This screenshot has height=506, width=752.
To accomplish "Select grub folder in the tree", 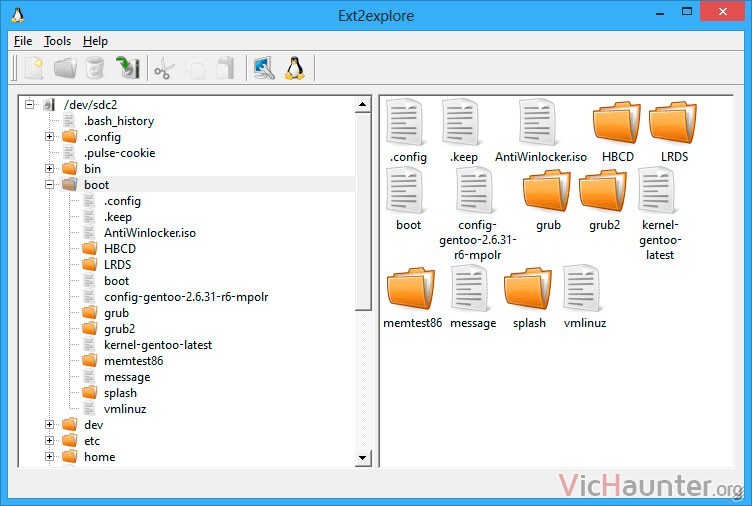I will (116, 313).
